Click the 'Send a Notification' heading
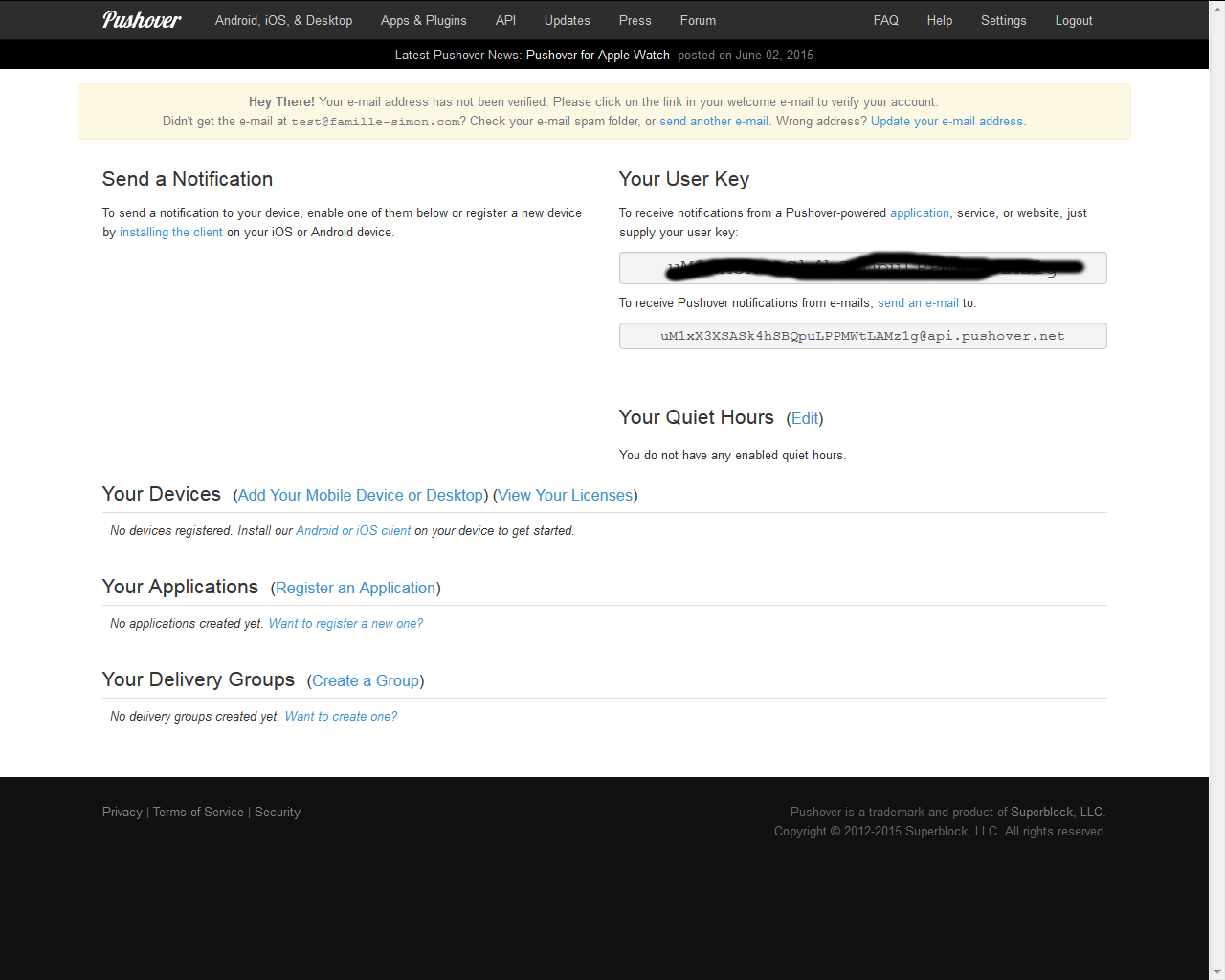Image resolution: width=1225 pixels, height=980 pixels. pos(188,179)
